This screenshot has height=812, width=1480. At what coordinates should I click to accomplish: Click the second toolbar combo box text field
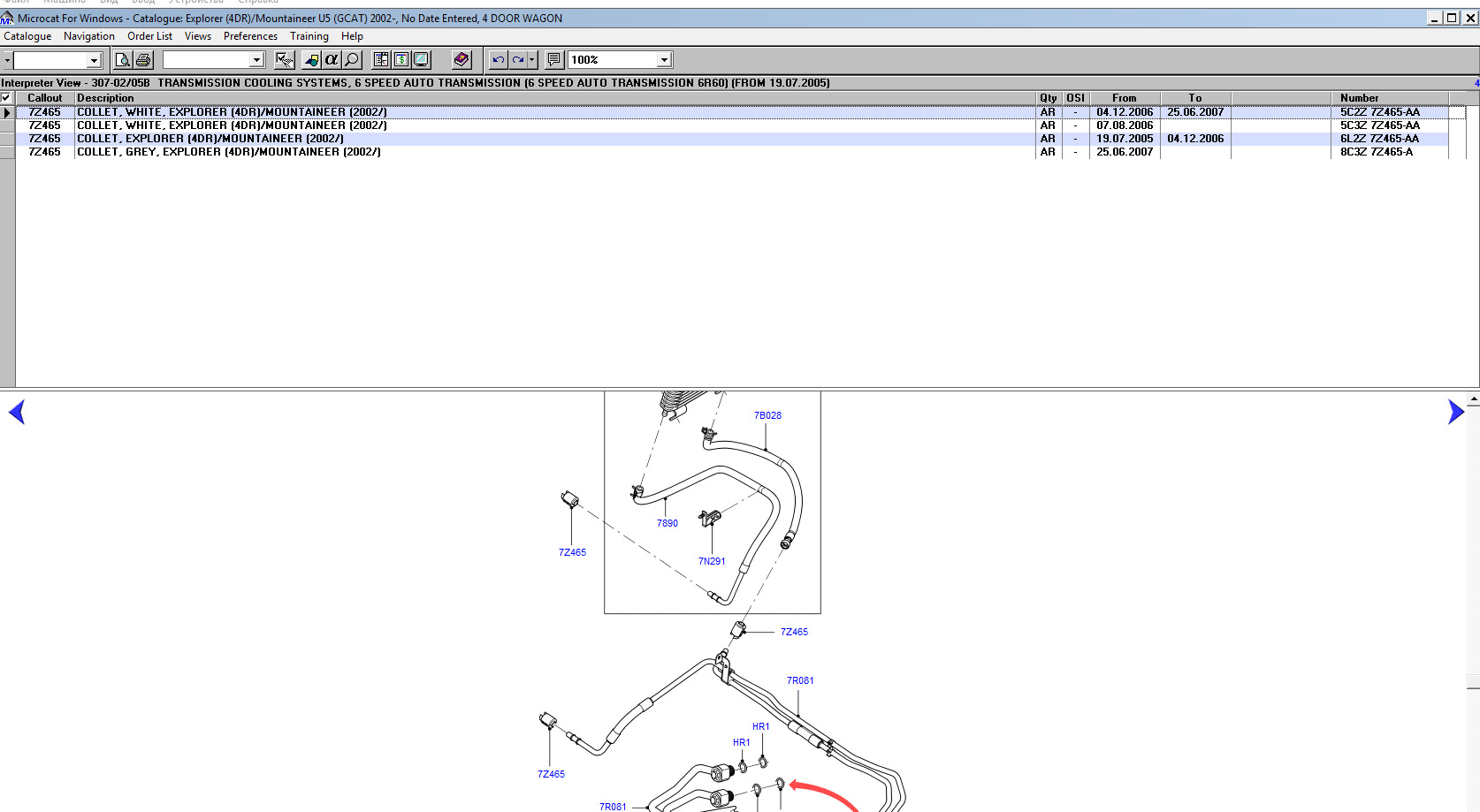pyautogui.click(x=206, y=60)
